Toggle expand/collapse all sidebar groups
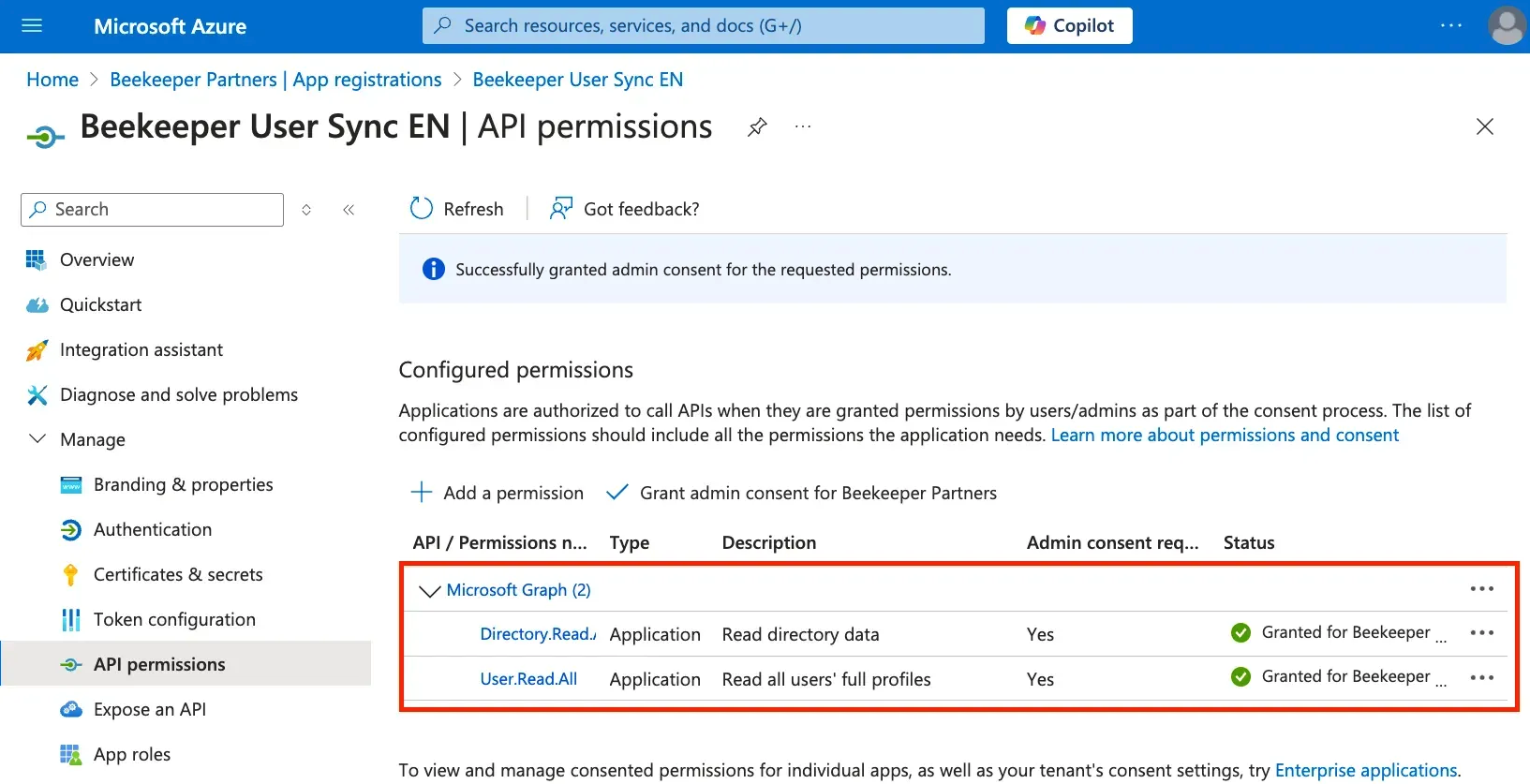 tap(306, 210)
